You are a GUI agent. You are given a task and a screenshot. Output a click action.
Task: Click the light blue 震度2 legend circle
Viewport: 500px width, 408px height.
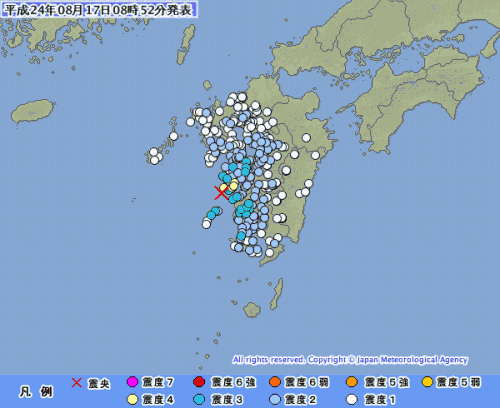point(275,399)
